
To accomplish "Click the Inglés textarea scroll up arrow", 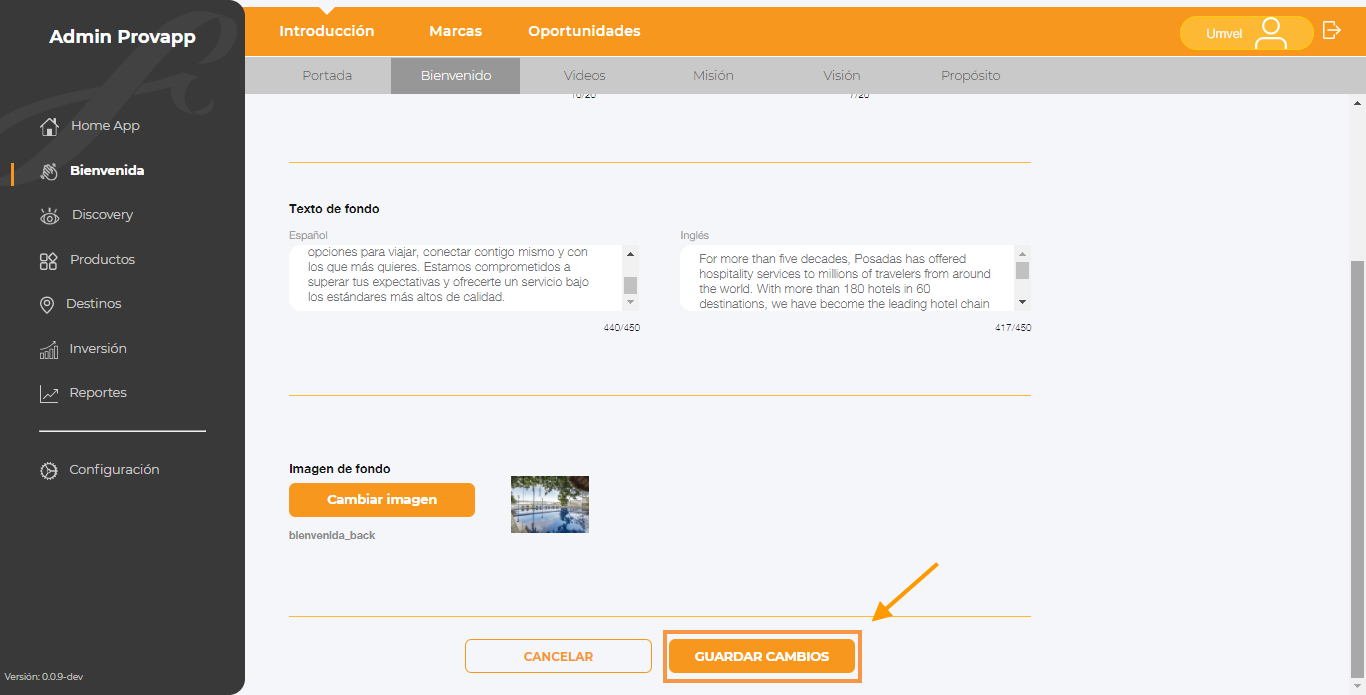I will click(1022, 254).
